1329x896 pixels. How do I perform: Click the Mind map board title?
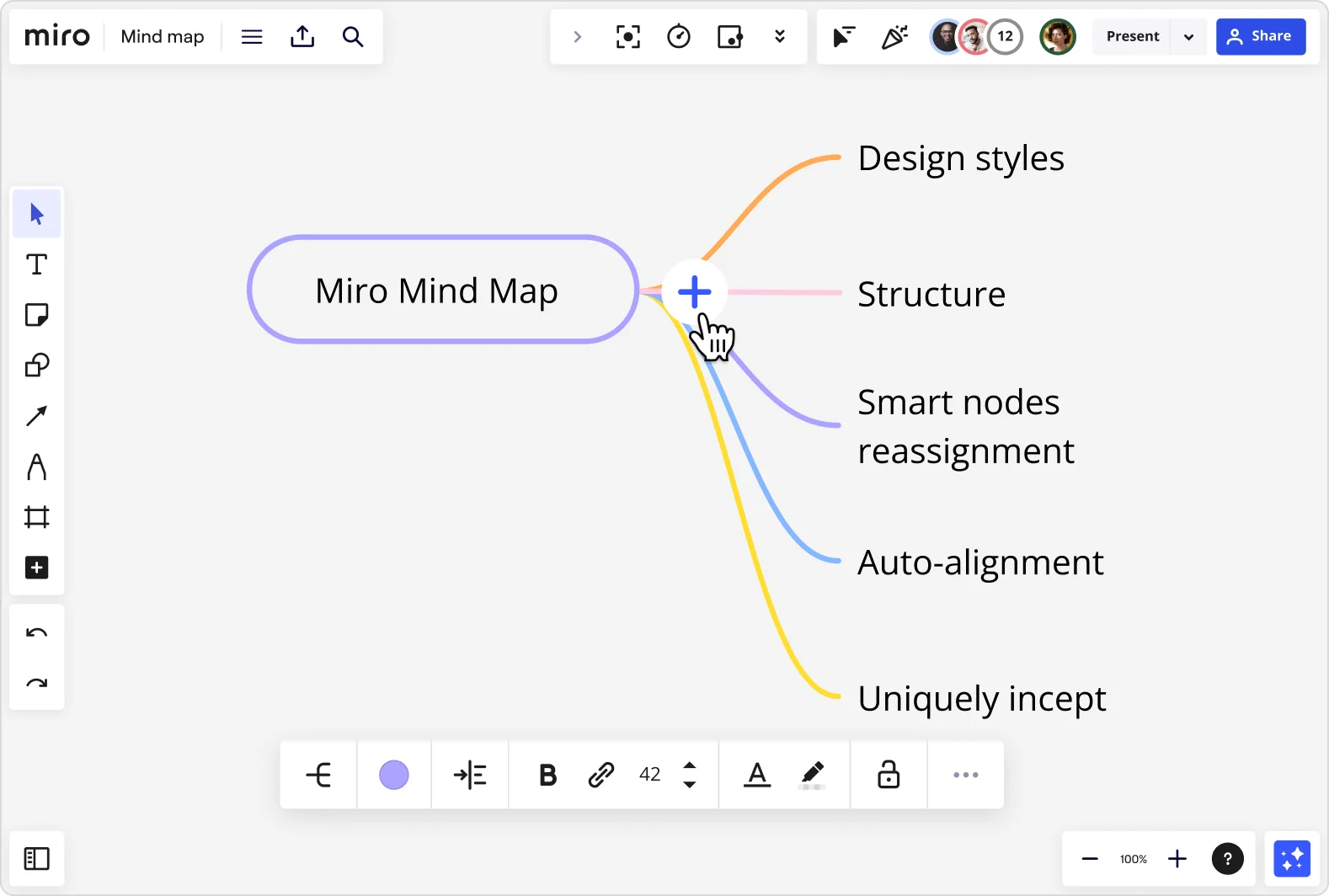coord(163,37)
